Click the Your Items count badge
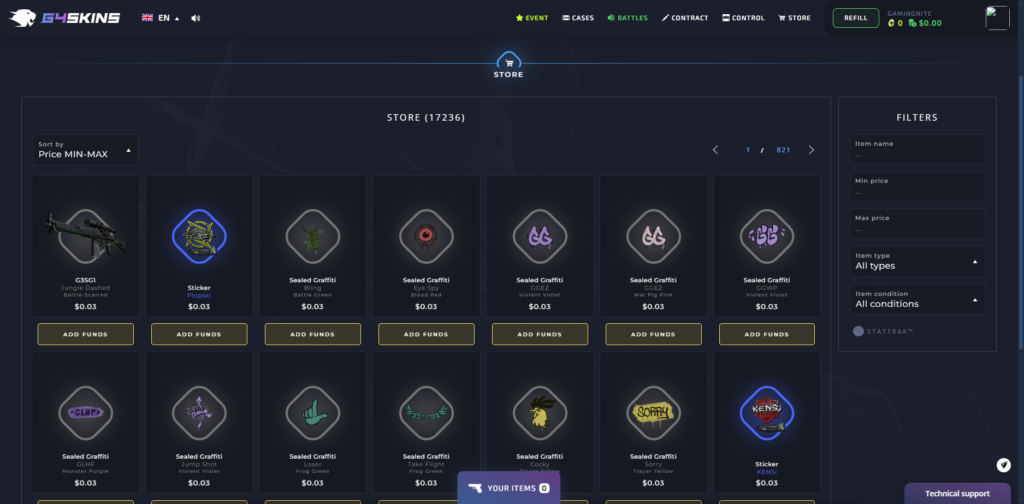 544,488
